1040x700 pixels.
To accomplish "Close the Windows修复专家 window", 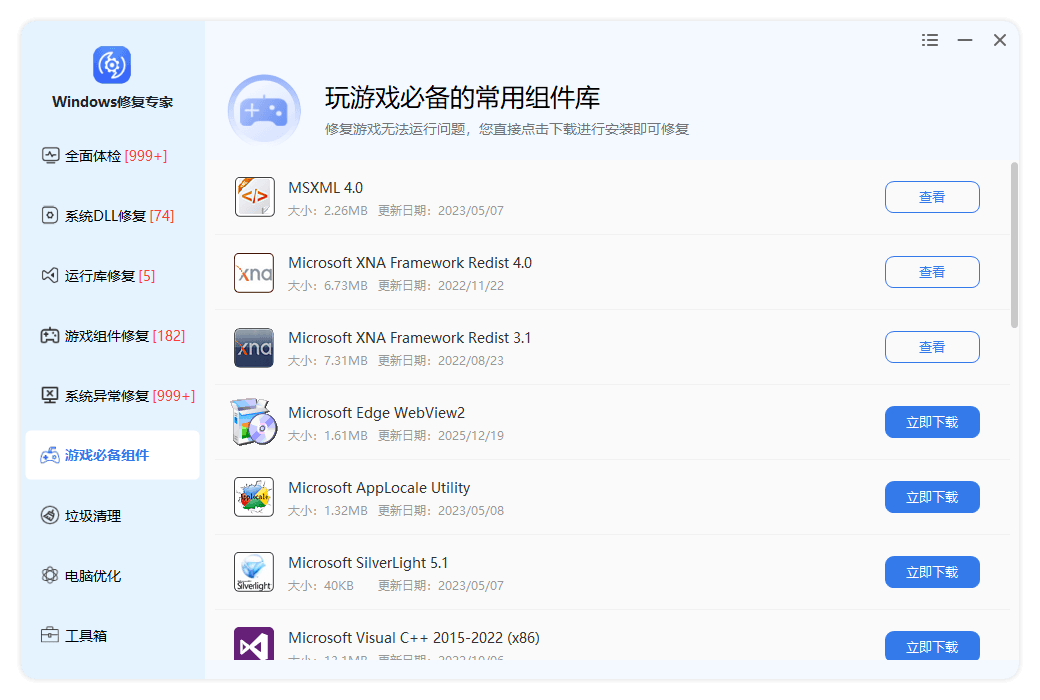I will click(1000, 40).
